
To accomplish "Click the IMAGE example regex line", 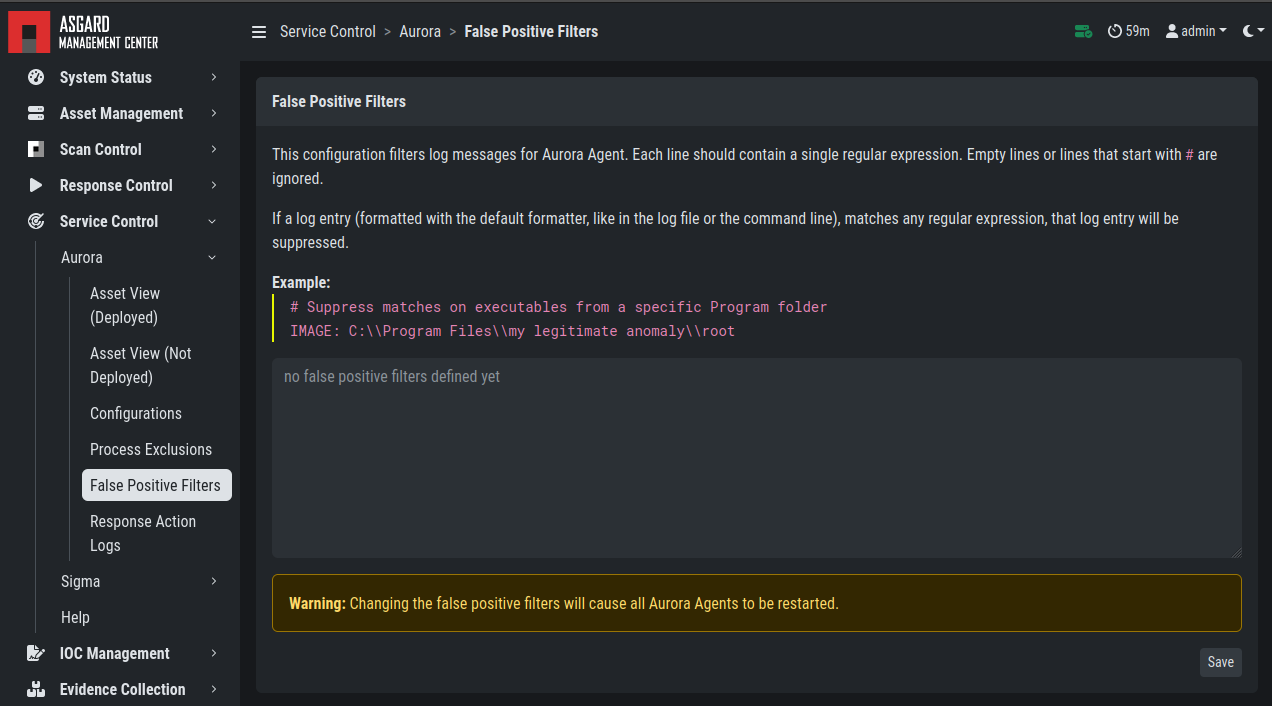I will click(x=512, y=331).
